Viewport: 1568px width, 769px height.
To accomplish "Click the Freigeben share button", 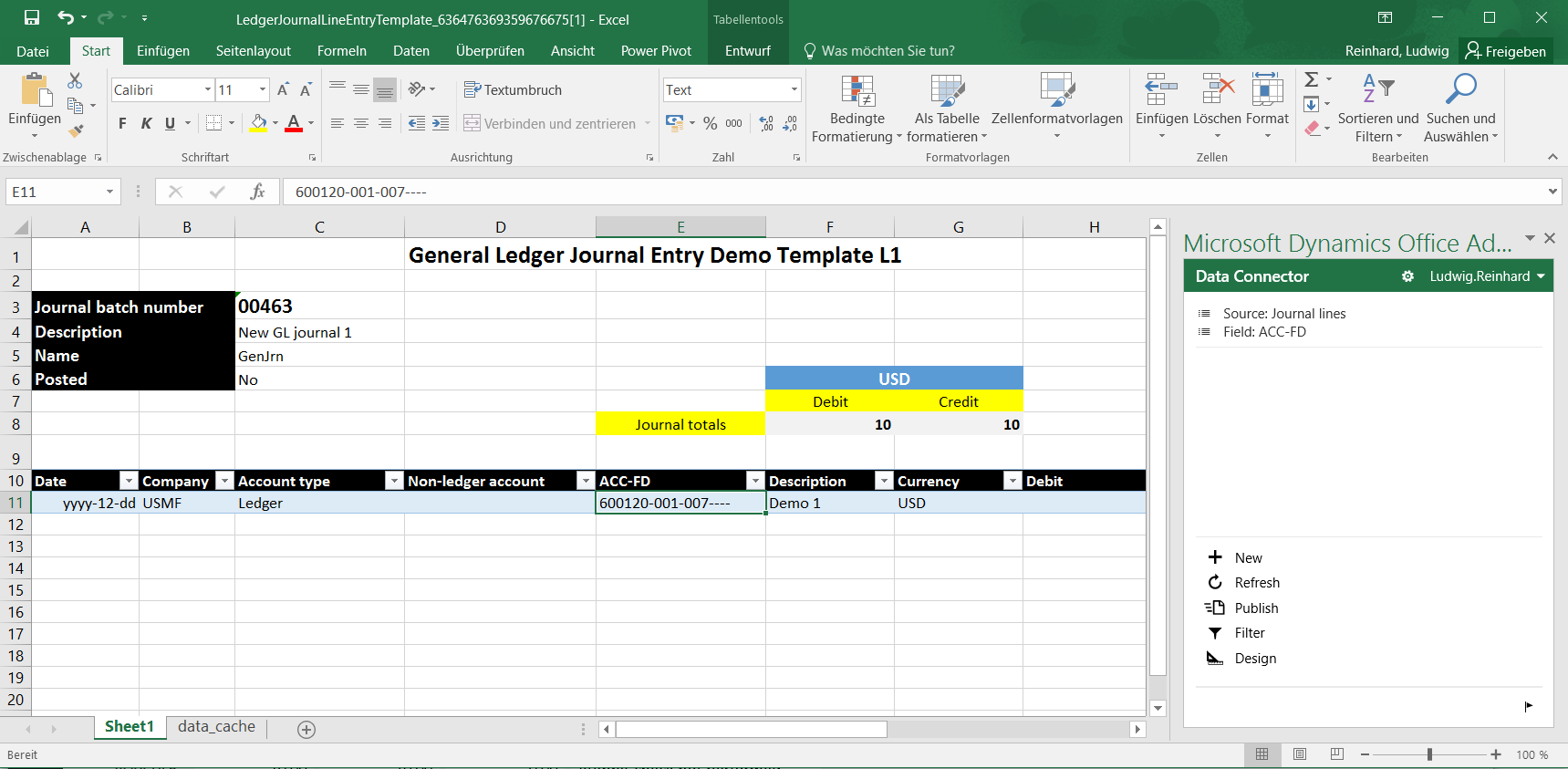I will coord(1505,51).
